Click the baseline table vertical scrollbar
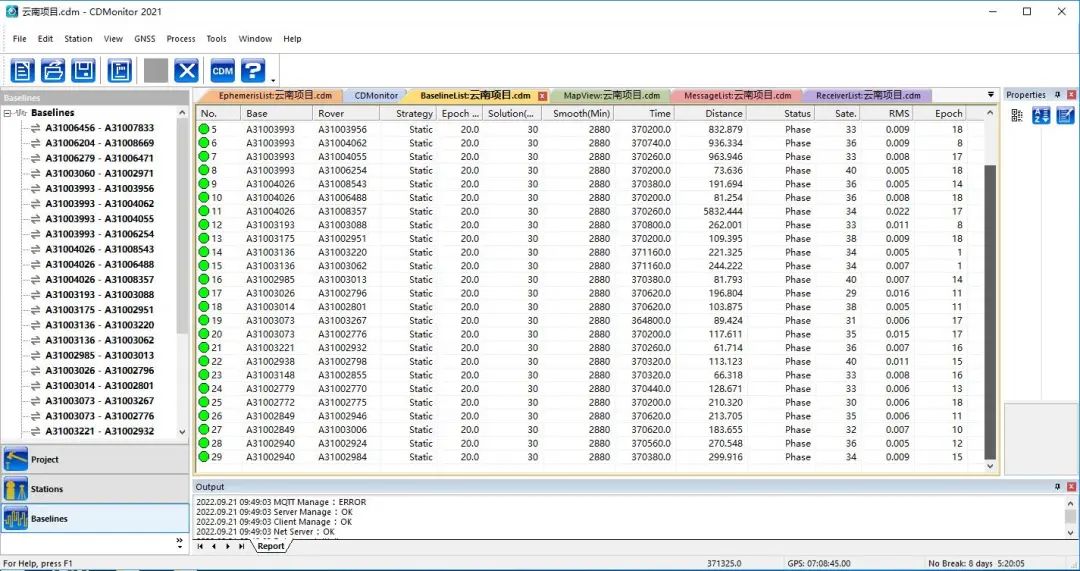 click(x=991, y=300)
